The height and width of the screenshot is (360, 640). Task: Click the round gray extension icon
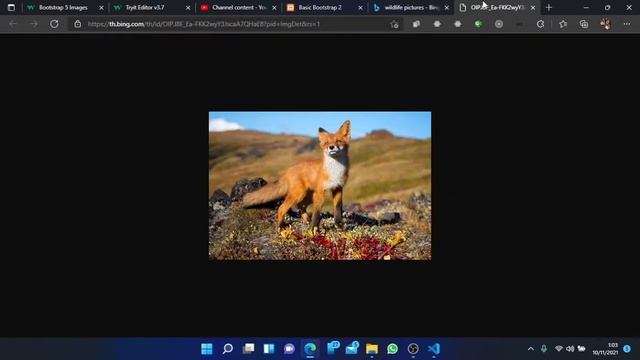pos(499,24)
